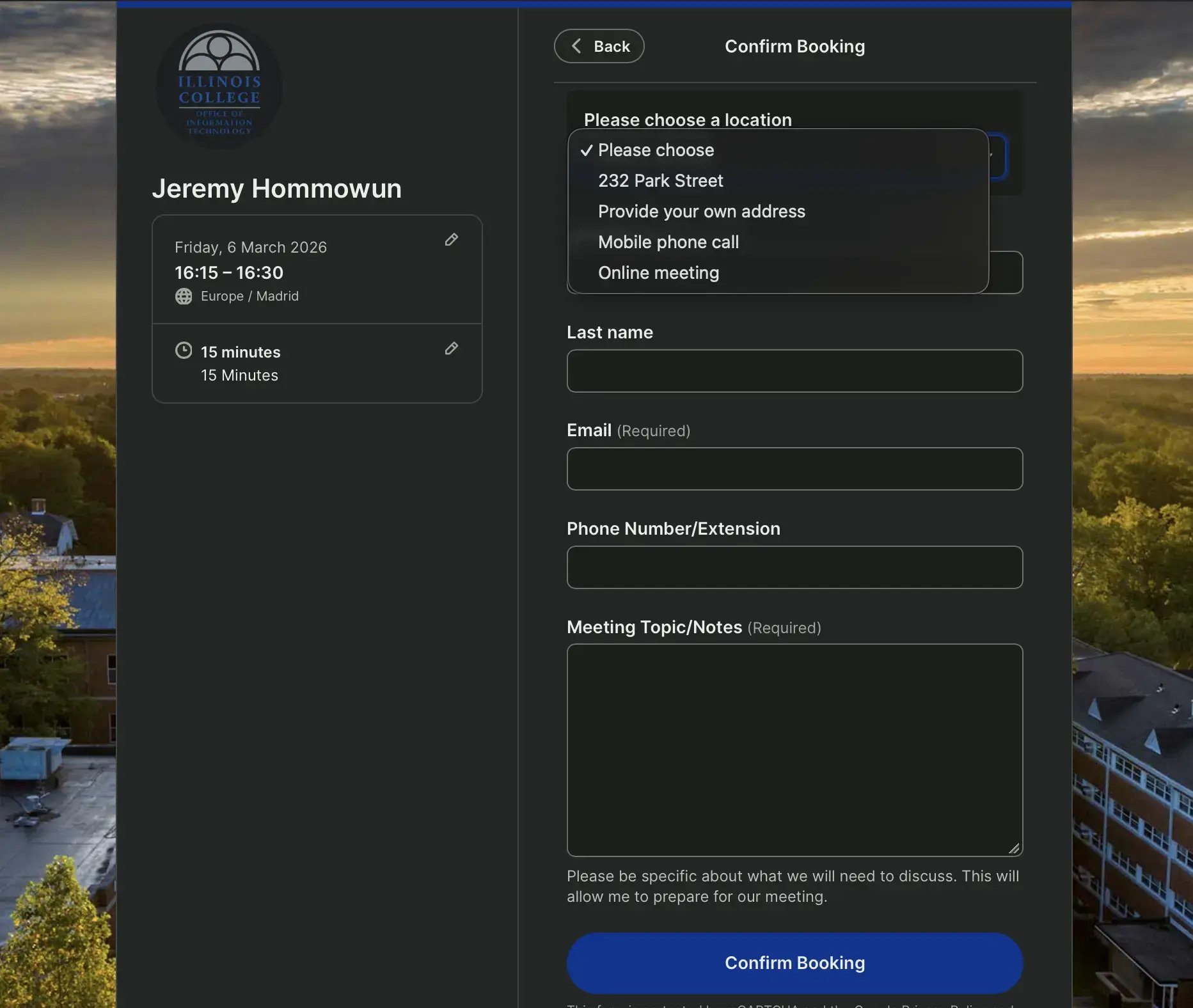Click the back chevron arrow icon

tap(575, 46)
